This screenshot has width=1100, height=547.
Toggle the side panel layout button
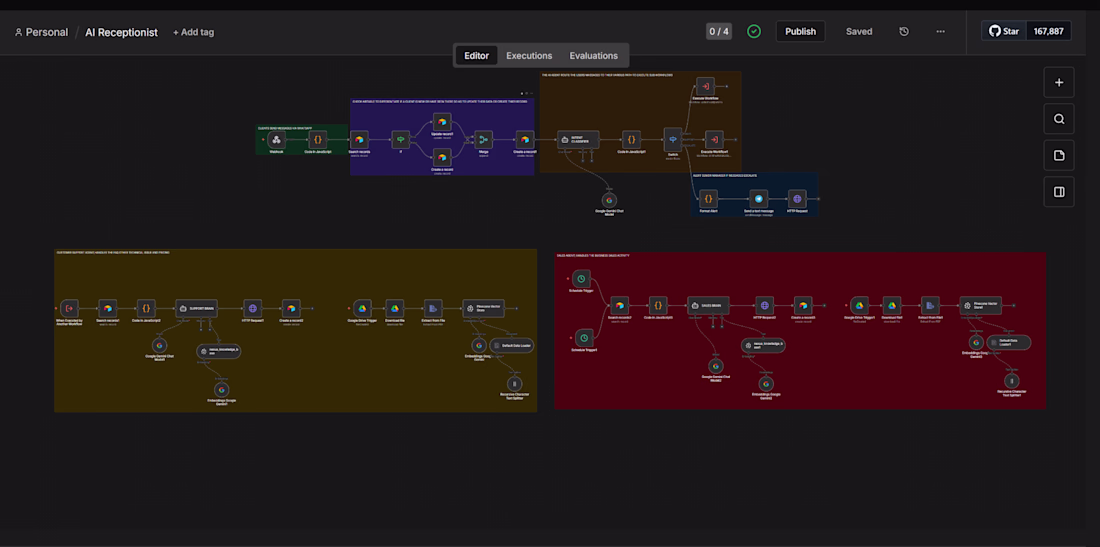(1059, 191)
